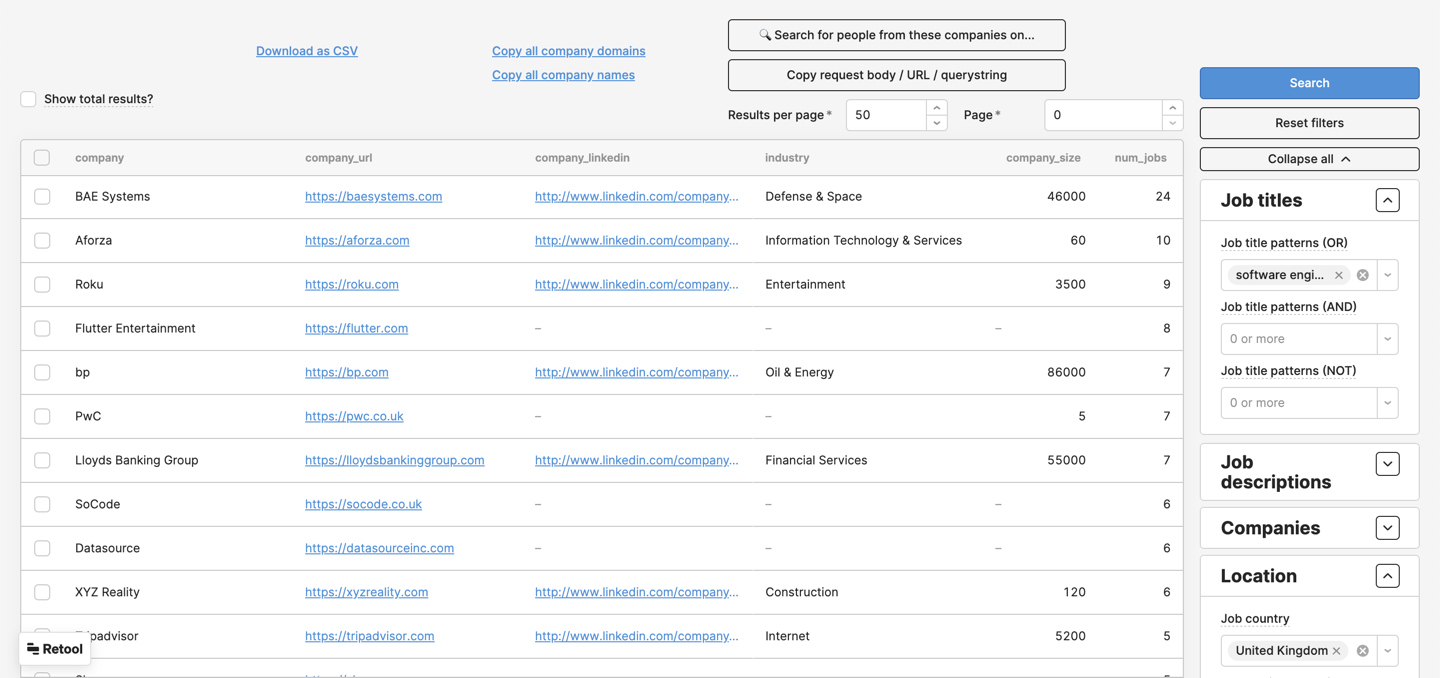Download results as CSV
This screenshot has width=1440, height=678.
tap(306, 51)
